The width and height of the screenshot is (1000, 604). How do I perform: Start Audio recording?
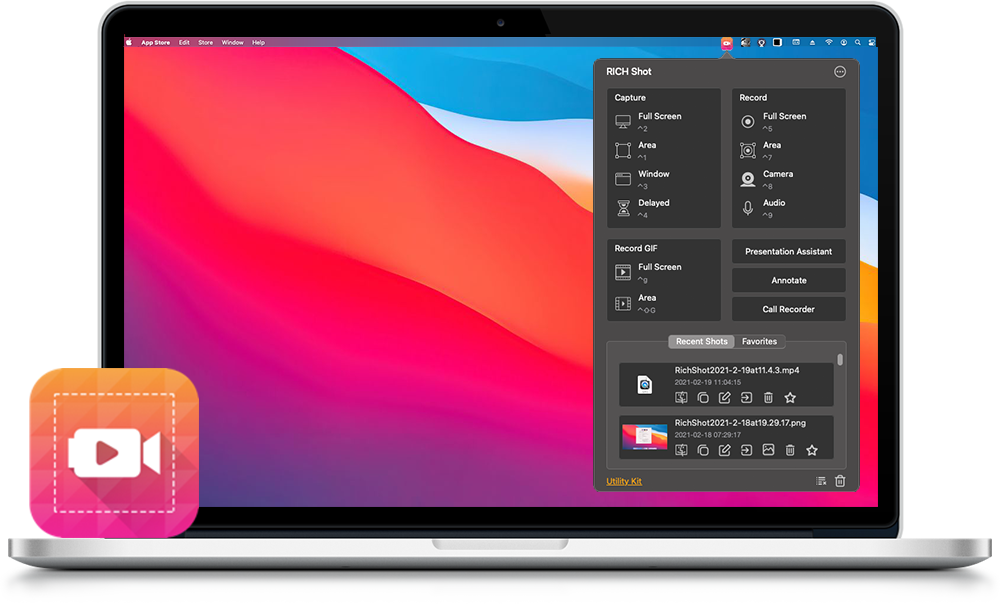(763, 208)
